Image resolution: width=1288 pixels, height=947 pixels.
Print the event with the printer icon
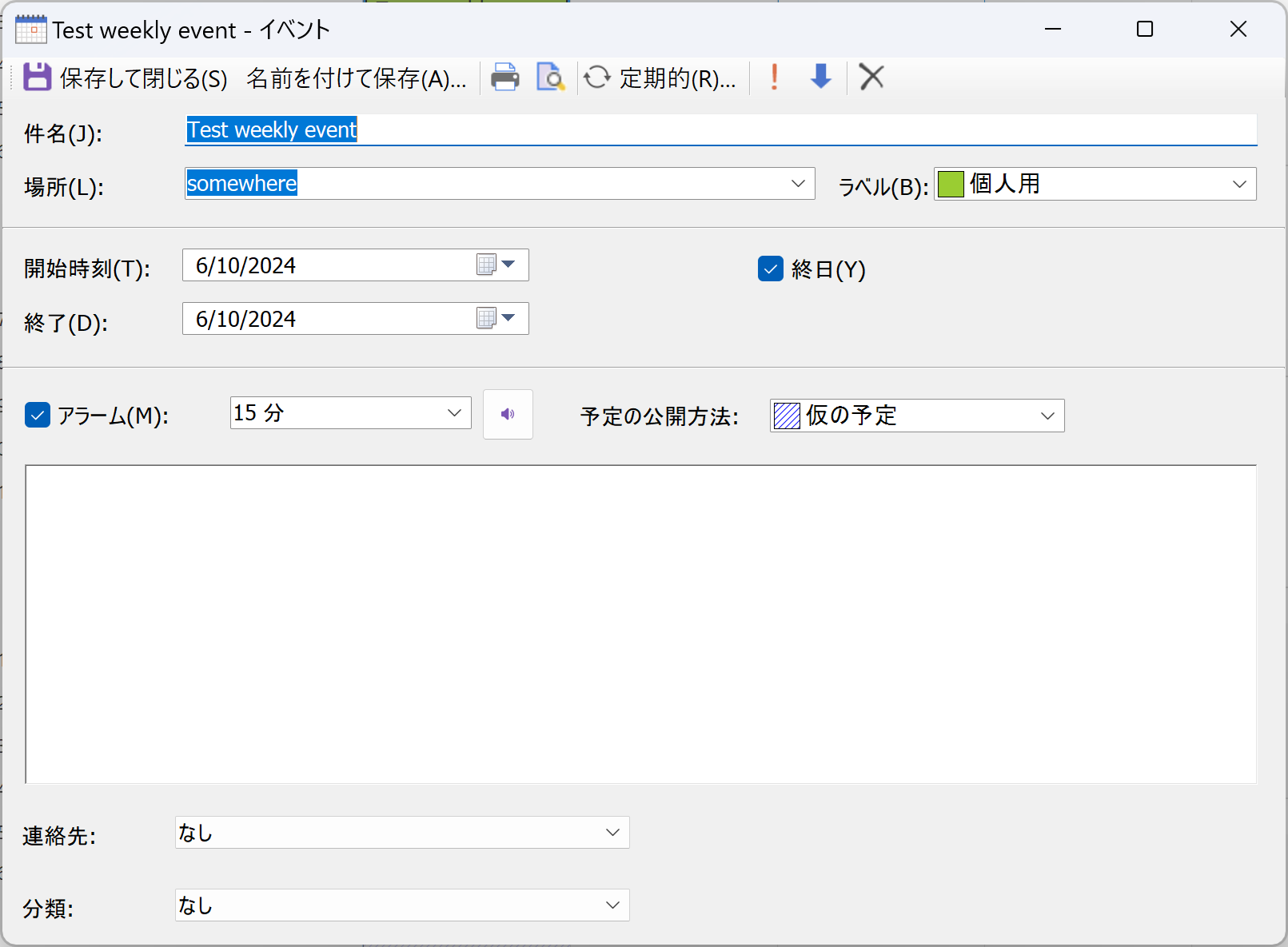pos(504,78)
